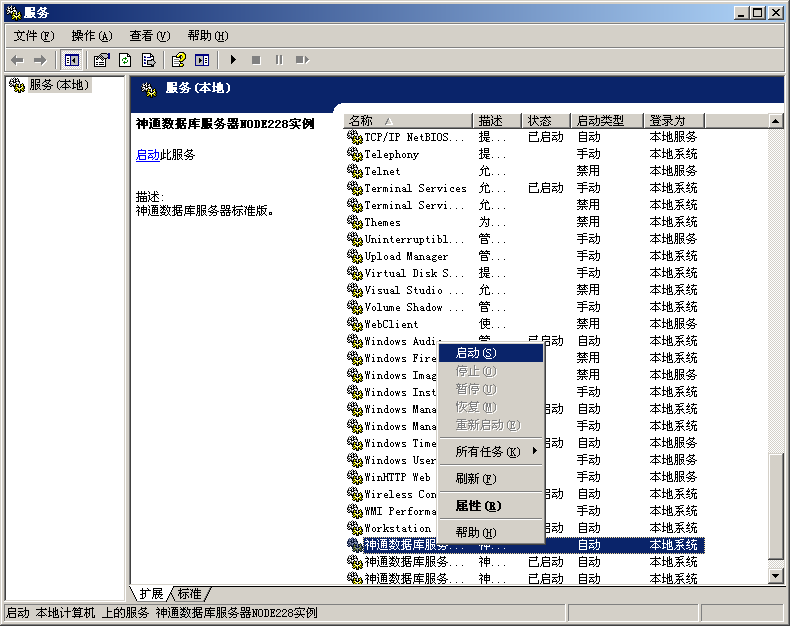Open Properties from the toolbar icon
The width and height of the screenshot is (790, 626).
pos(101,60)
